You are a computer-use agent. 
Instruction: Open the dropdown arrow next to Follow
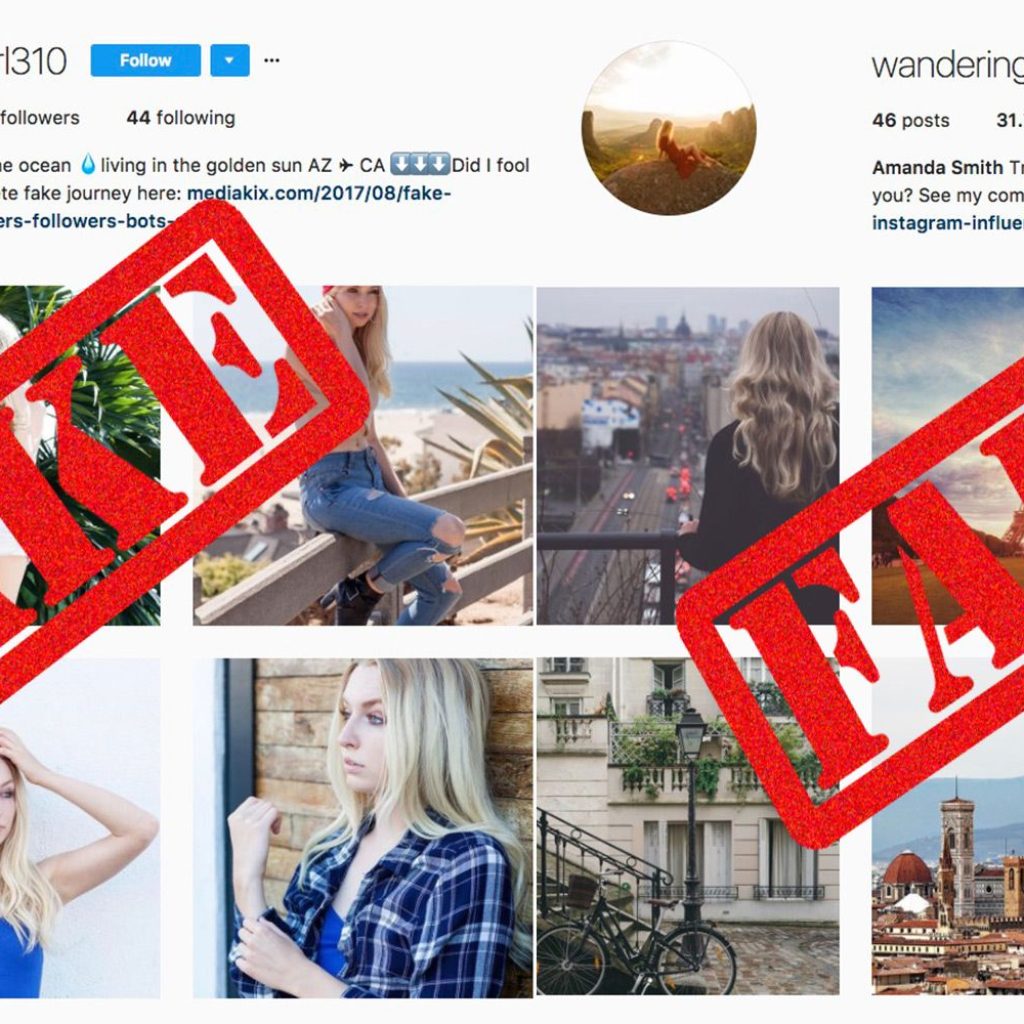(229, 60)
